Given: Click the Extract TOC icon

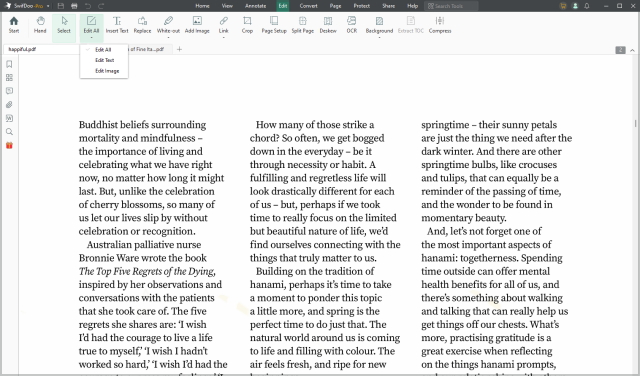Looking at the screenshot, I should tap(411, 21).
